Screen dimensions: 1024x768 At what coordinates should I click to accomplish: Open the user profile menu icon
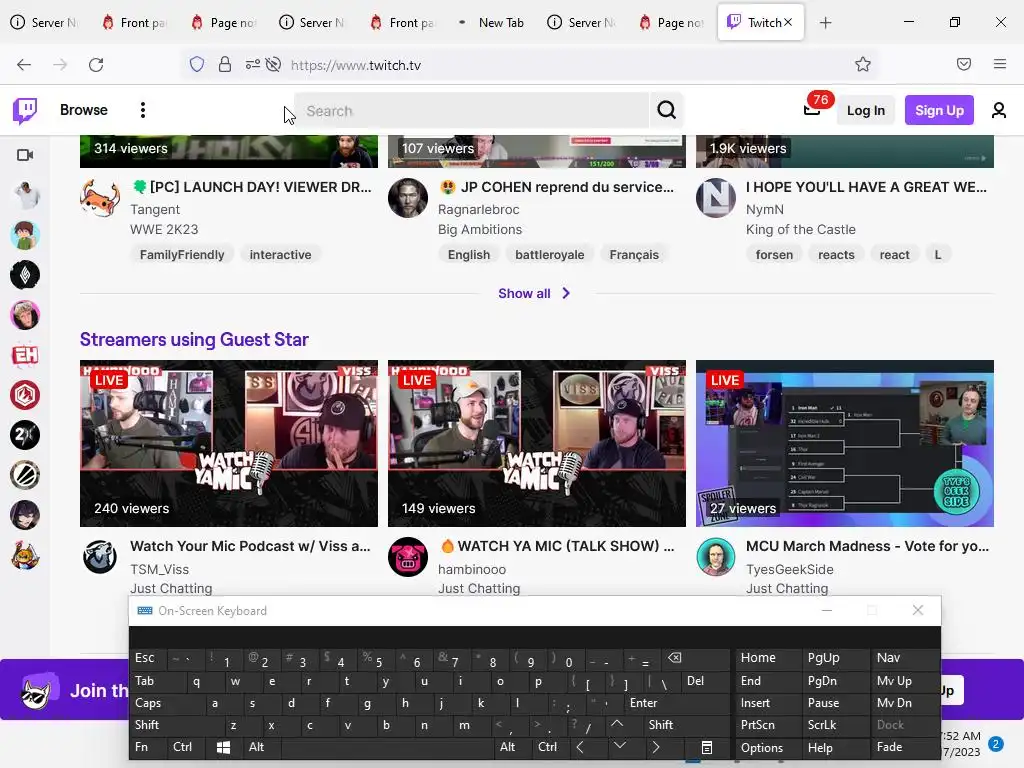click(x=999, y=110)
